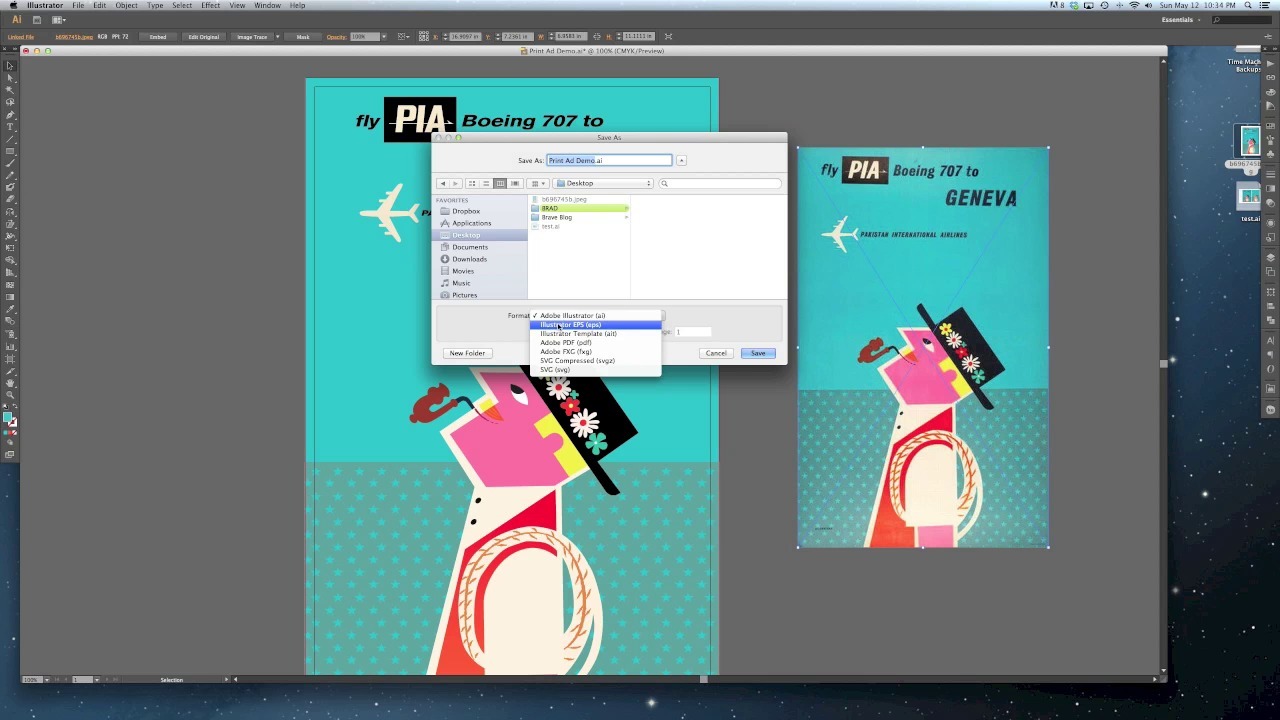This screenshot has height=720, width=1280.
Task: Choose Adobe PDF (pdf) from the format list
Action: [x=566, y=343]
